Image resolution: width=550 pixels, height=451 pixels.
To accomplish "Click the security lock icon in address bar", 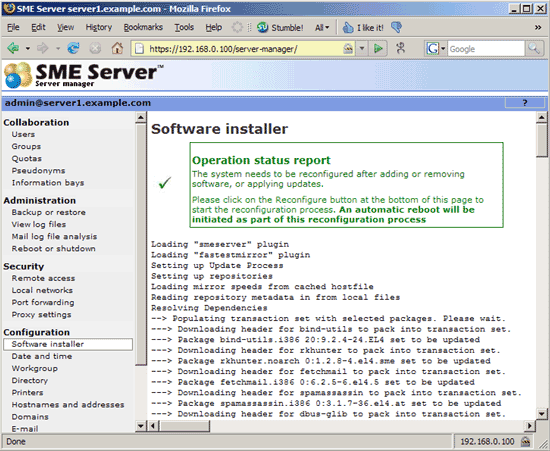I will [348, 48].
